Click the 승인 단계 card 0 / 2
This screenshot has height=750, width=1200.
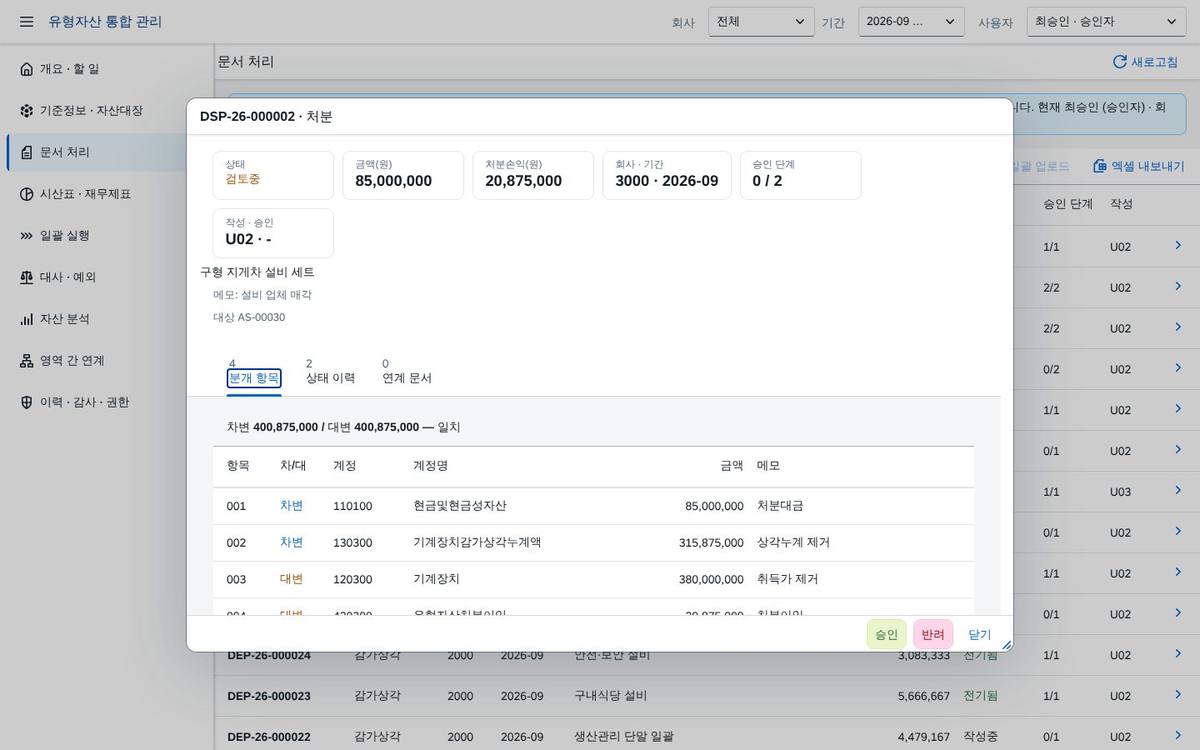pyautogui.click(x=801, y=175)
